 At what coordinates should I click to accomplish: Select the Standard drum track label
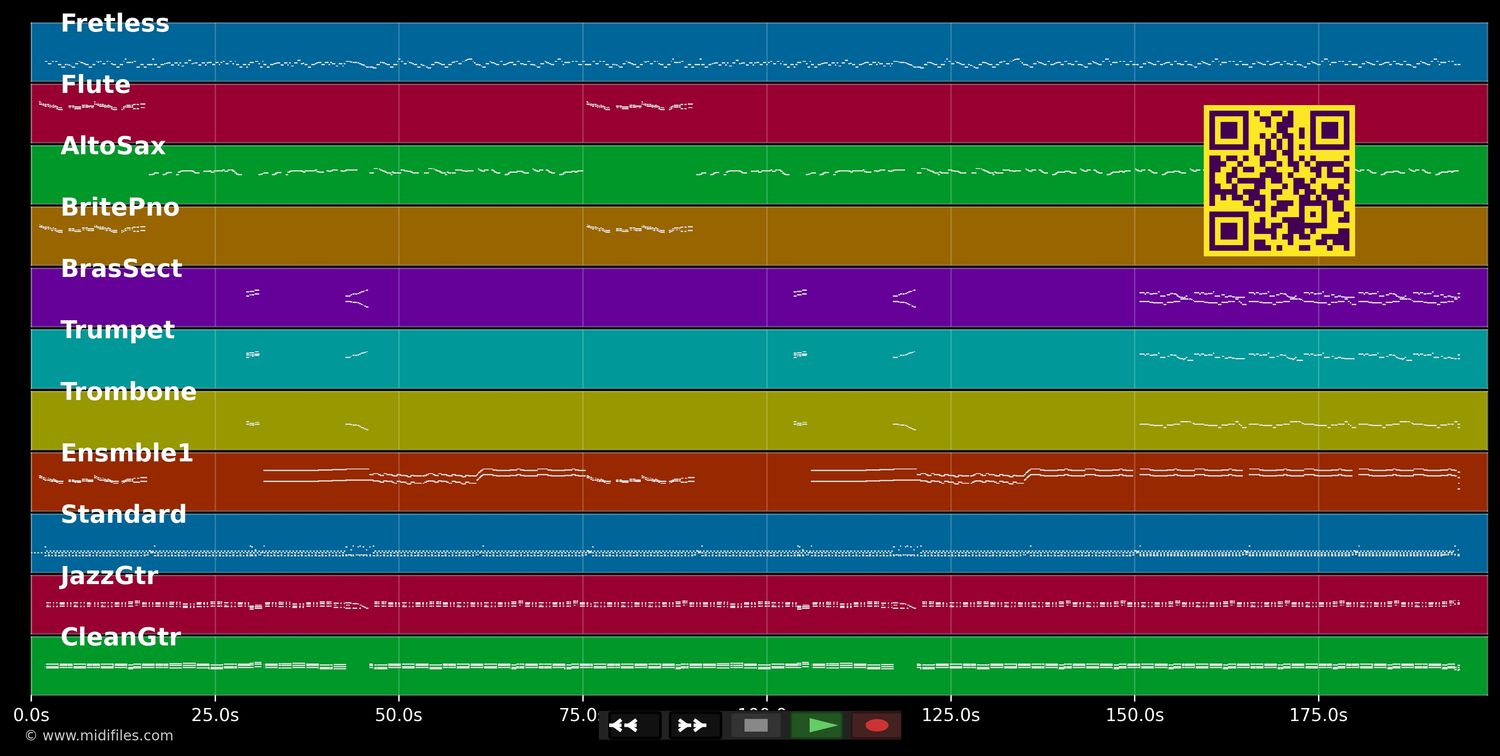(x=123, y=515)
